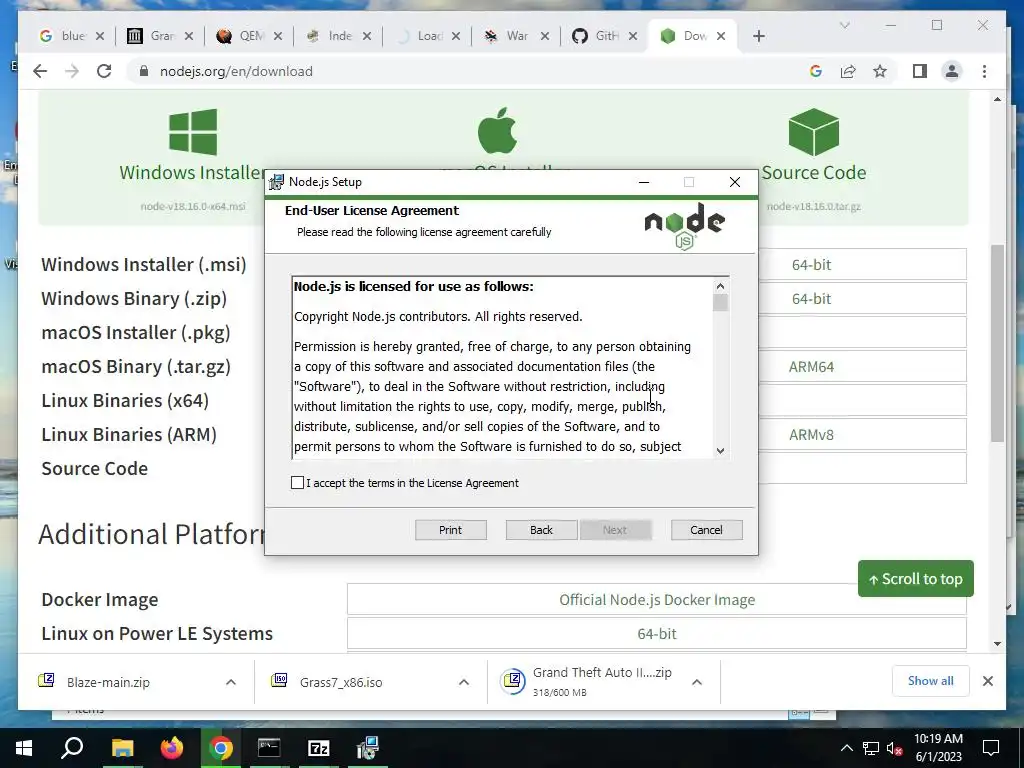This screenshot has width=1024, height=768.
Task: Click ARMv8 link for Linux Binaries (ARM)
Action: [811, 434]
